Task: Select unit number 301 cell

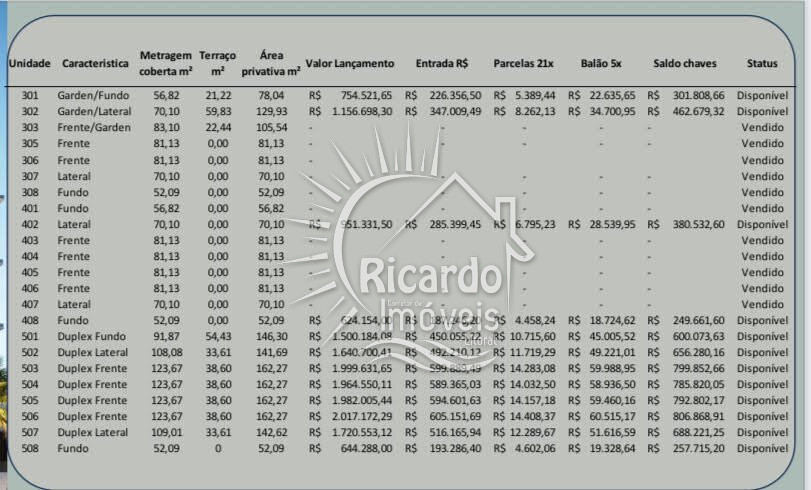Action: tap(30, 95)
